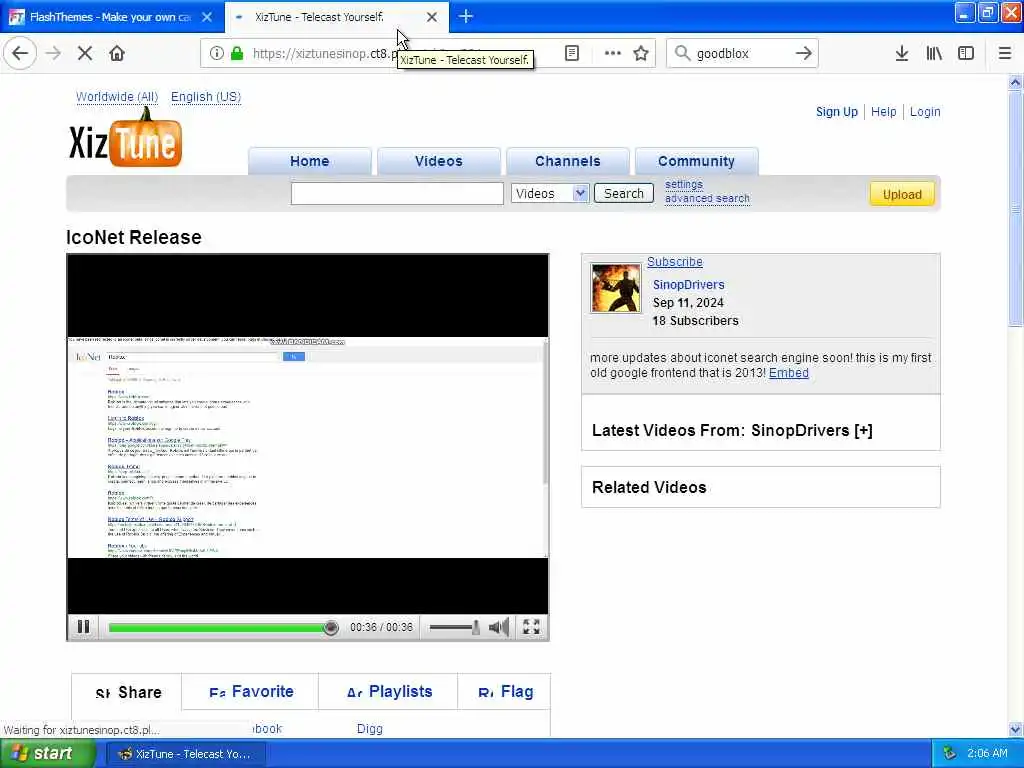Click the Search button

(x=624, y=193)
